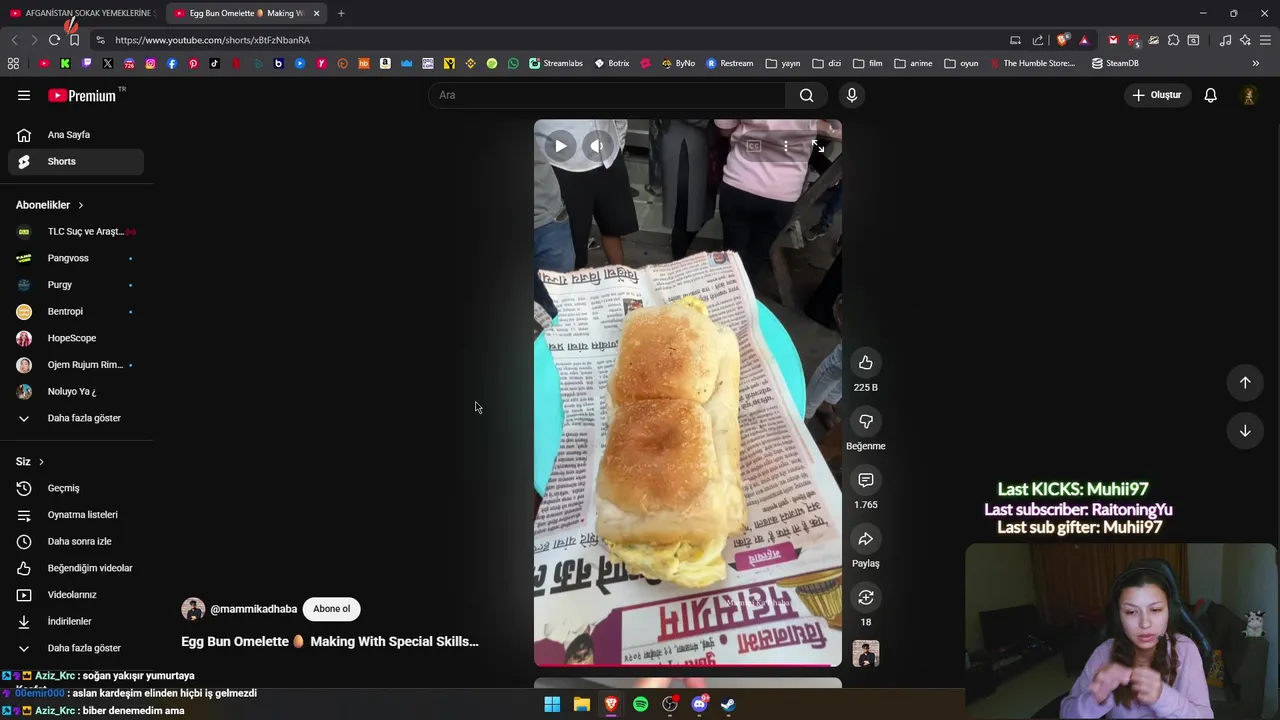Expand the Siz section chevron

pyautogui.click(x=41, y=462)
